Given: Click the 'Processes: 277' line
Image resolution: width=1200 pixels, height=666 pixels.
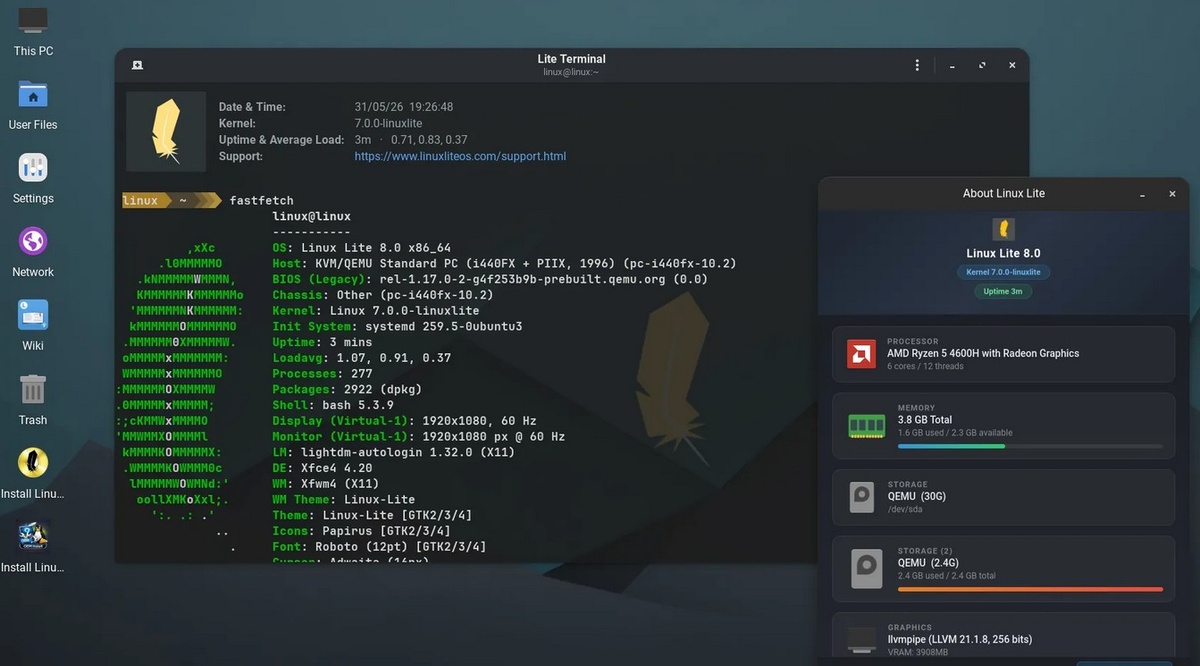Looking at the screenshot, I should pos(322,373).
